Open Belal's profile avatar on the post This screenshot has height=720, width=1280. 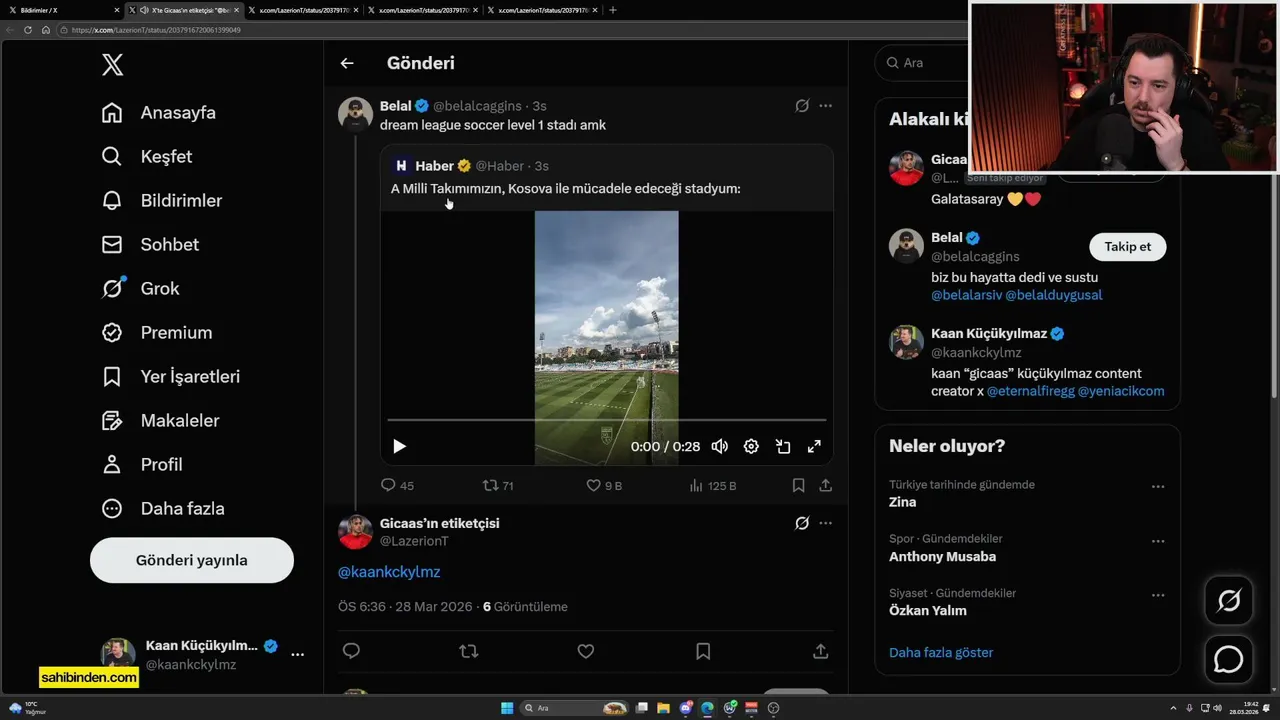click(x=355, y=115)
